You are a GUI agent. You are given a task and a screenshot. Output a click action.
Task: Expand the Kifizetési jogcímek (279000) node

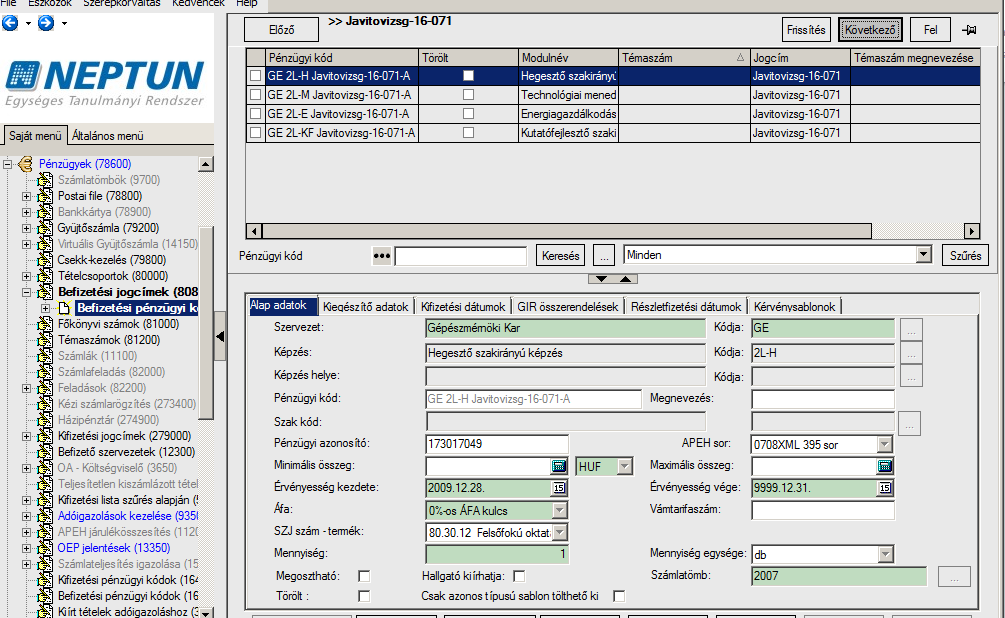pos(26,436)
